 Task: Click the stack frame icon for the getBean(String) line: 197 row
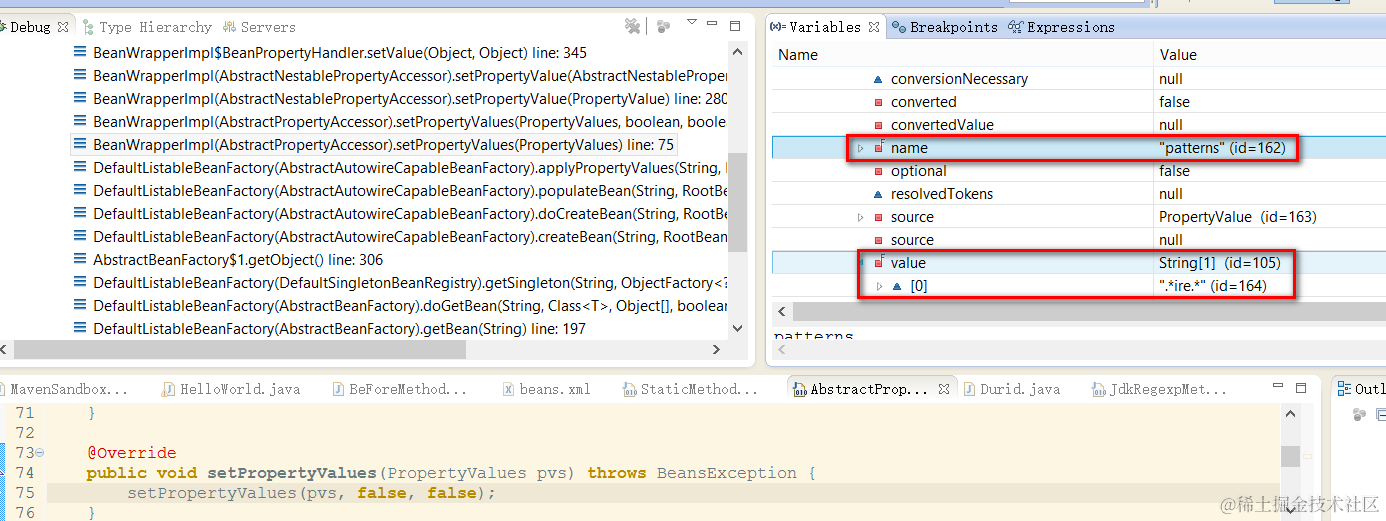(80, 328)
